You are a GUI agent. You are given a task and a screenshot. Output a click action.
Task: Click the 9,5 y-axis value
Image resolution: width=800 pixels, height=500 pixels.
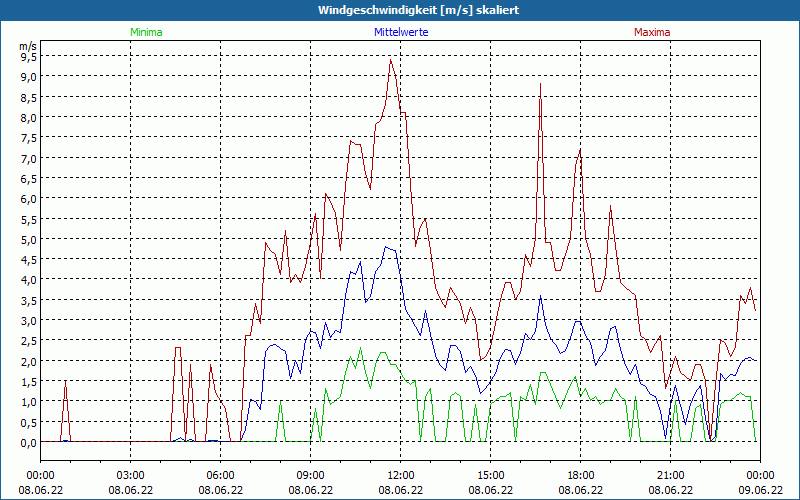coord(29,57)
